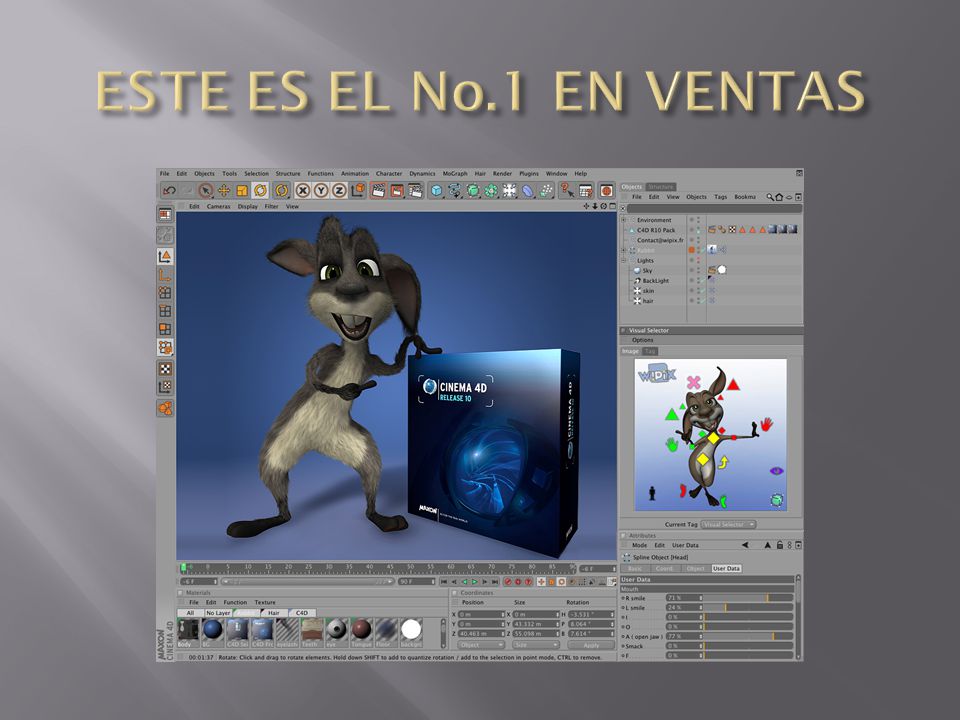Click the coordinate system cube icon

358,190
